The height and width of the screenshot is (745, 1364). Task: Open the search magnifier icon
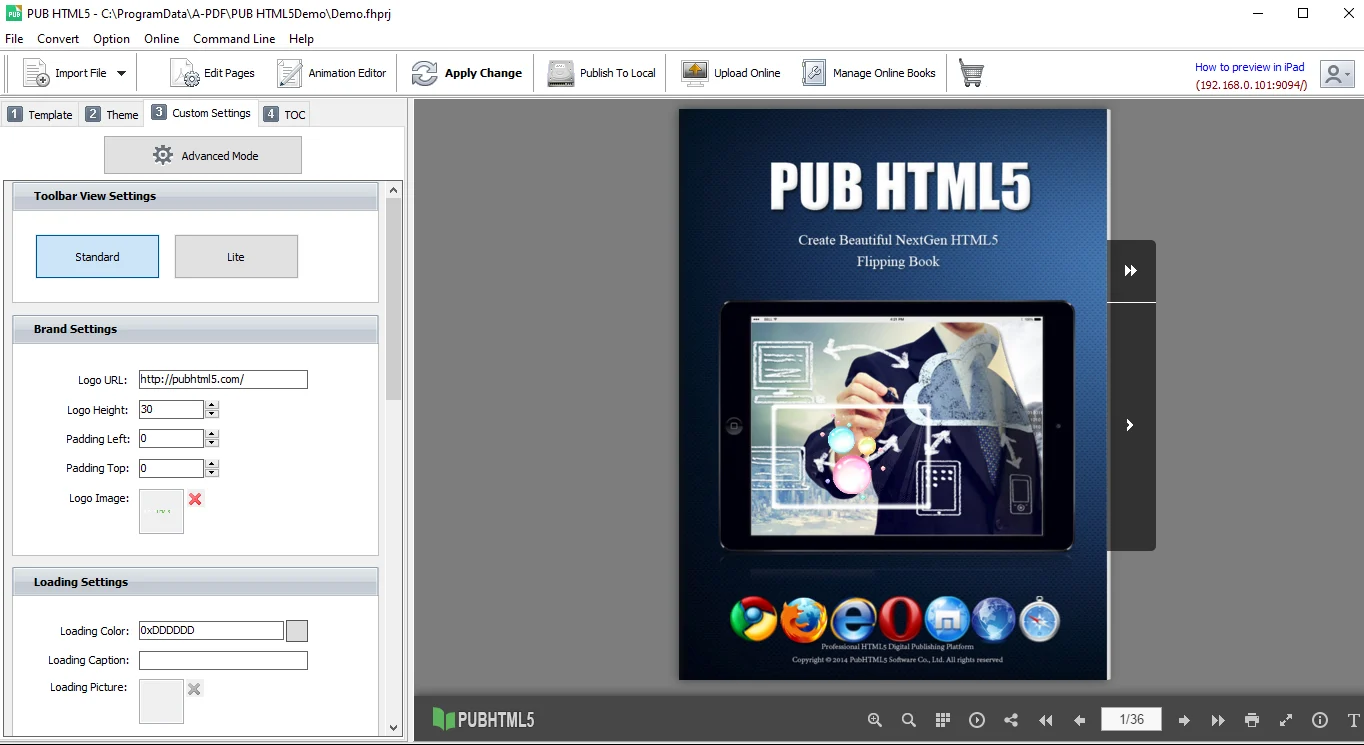point(909,720)
